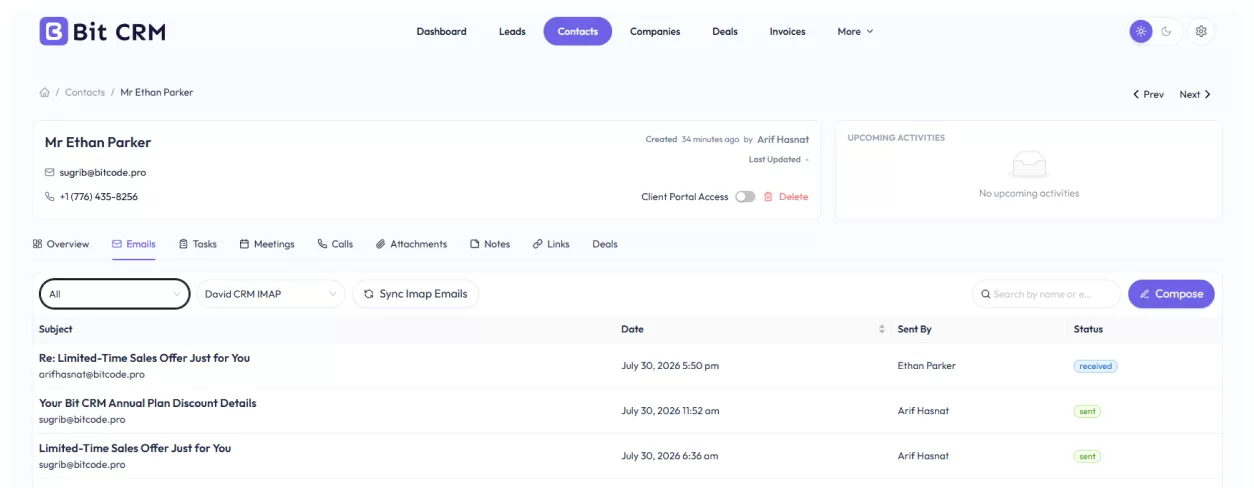
Task: Open 'Your Bit CRM Annual Plan Discount Details' email
Action: (x=147, y=403)
